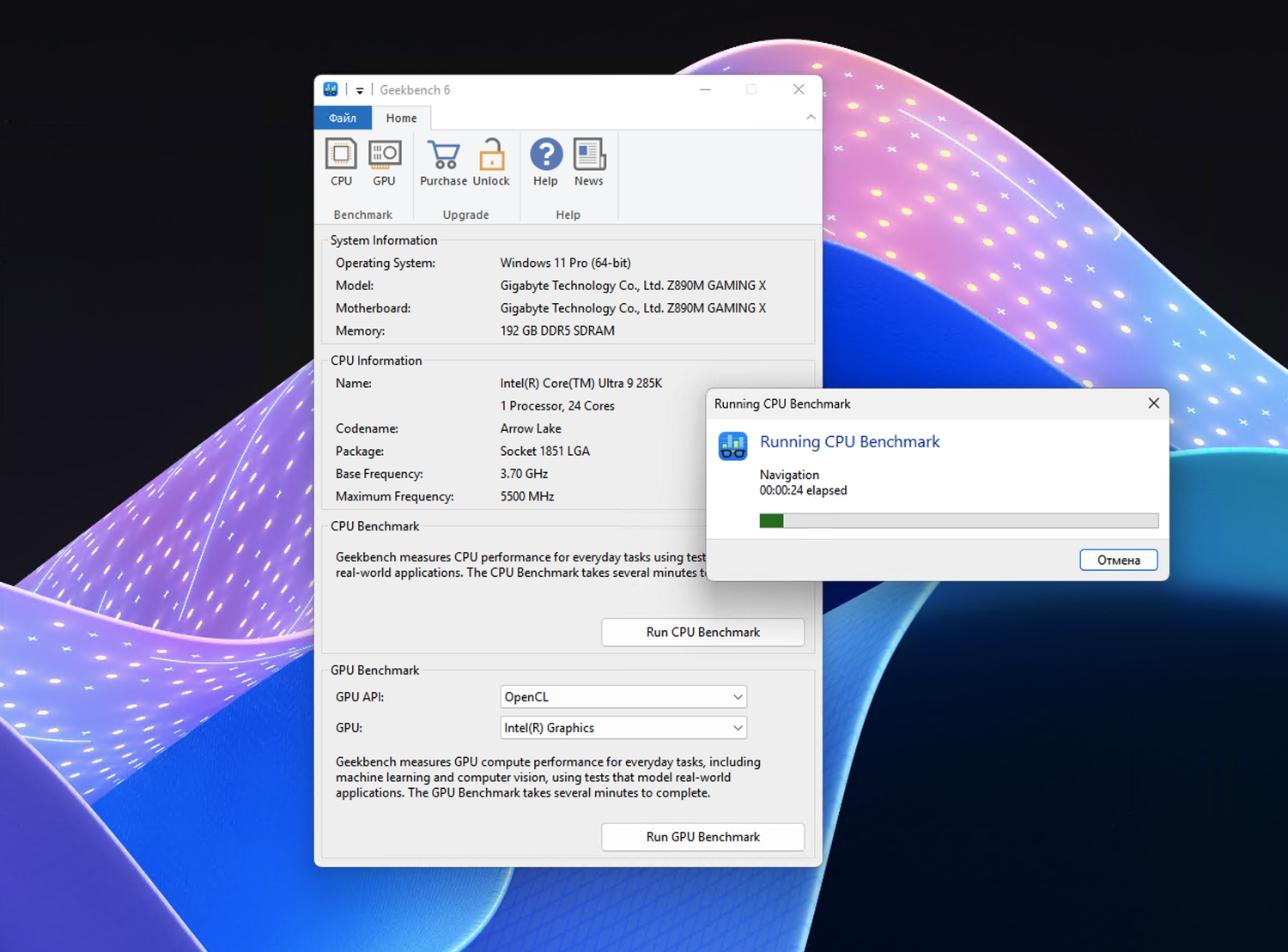The width and height of the screenshot is (1288, 952).
Task: Click the Socket 1851 LGA value
Action: point(545,452)
